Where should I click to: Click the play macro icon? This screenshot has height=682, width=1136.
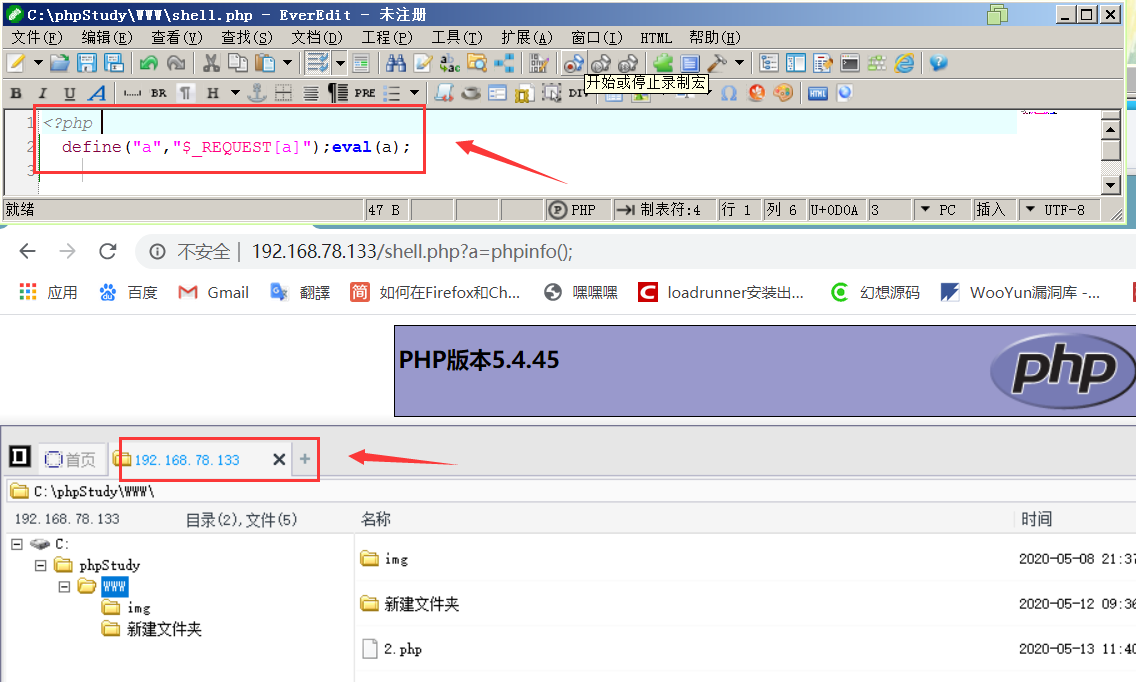tap(601, 64)
